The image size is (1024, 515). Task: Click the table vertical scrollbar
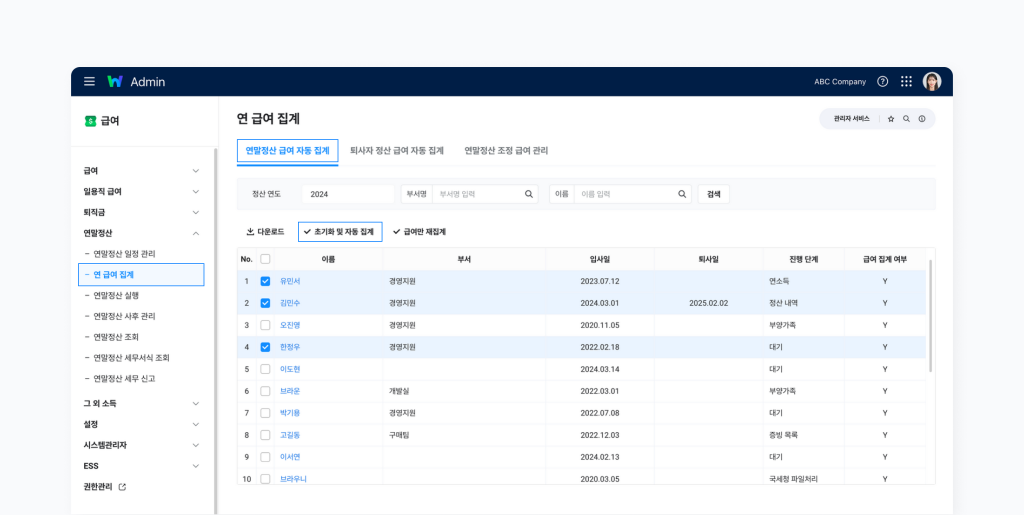(930, 316)
